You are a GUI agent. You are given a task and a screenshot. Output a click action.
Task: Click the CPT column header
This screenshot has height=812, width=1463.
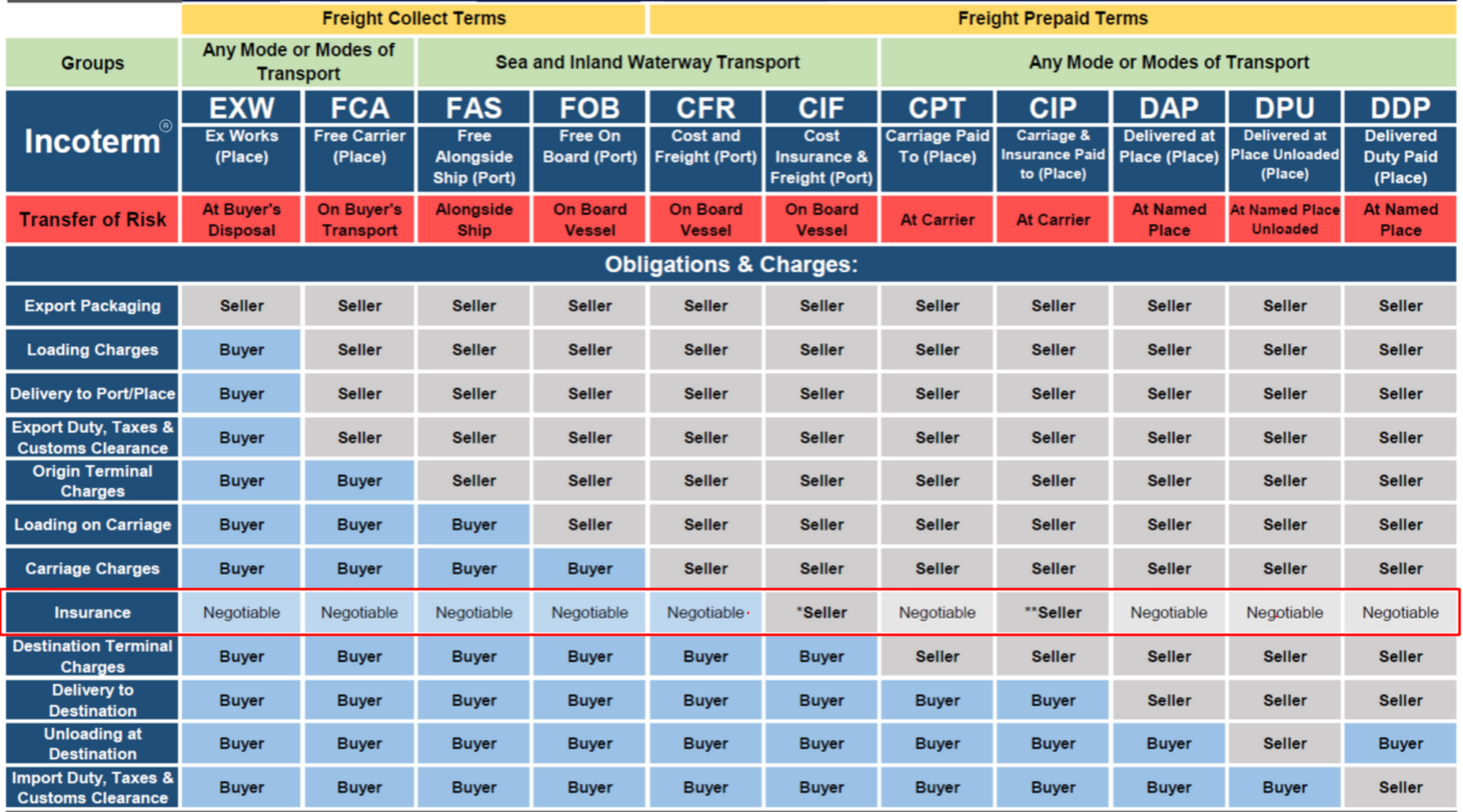pos(937,108)
